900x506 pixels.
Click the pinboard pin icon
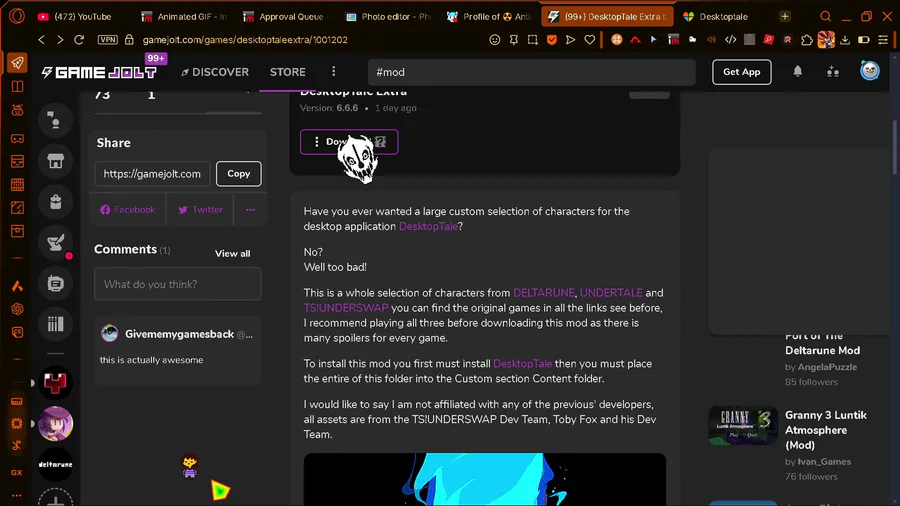(514, 40)
